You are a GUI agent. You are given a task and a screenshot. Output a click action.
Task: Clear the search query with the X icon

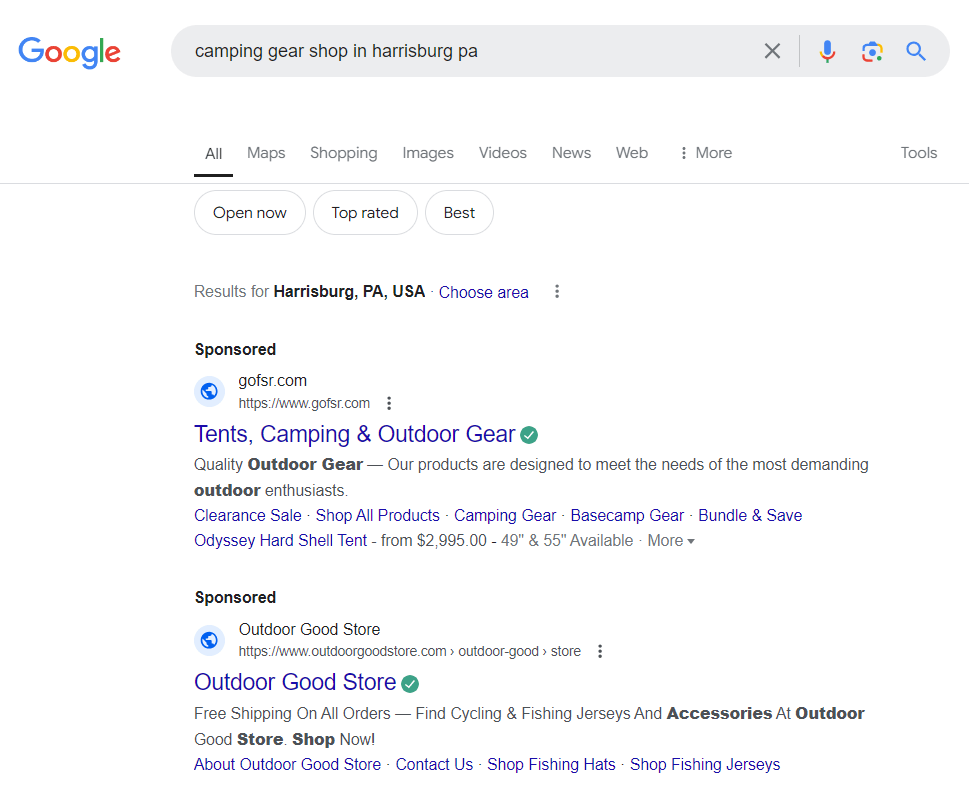click(x=772, y=51)
